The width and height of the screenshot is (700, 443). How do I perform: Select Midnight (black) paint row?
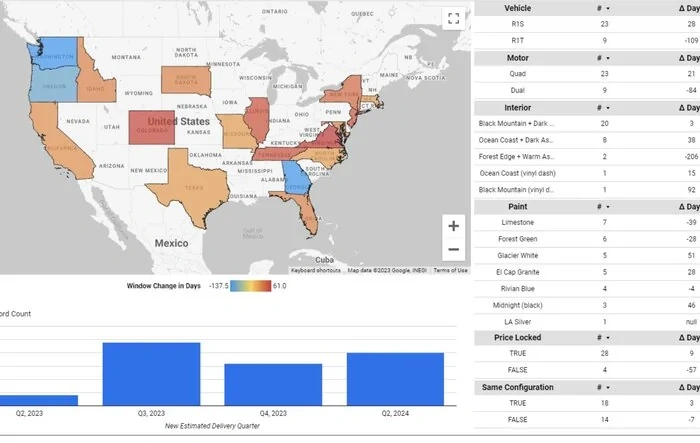tap(587, 305)
